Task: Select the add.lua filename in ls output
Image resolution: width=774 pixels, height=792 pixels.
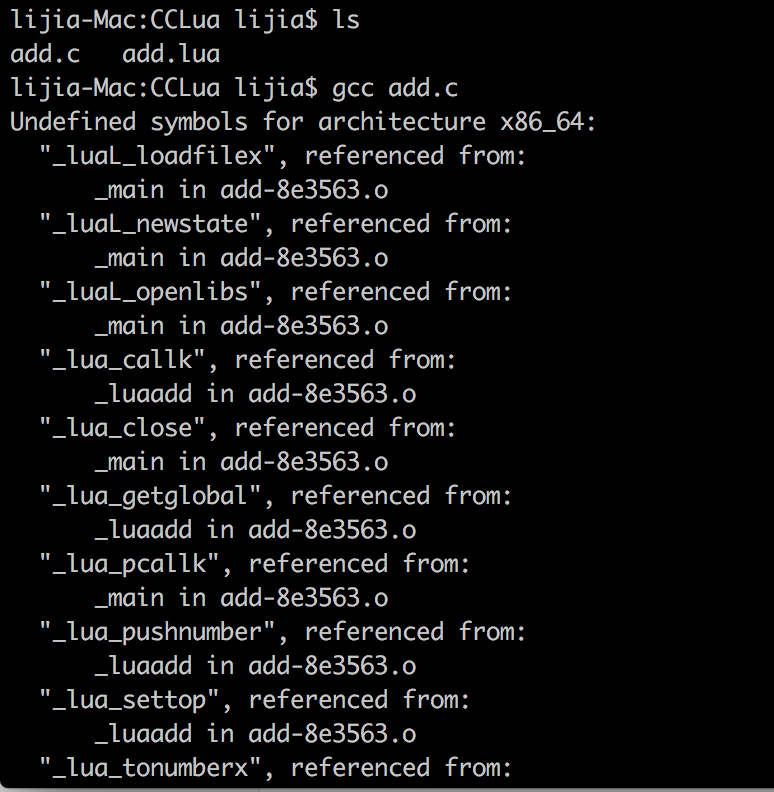Action: coord(171,54)
